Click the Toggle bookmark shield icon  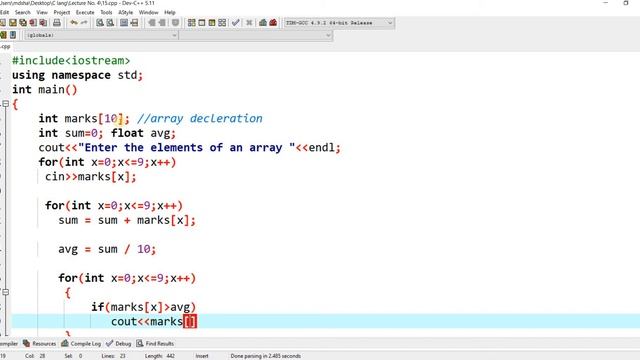[x=176, y=23]
